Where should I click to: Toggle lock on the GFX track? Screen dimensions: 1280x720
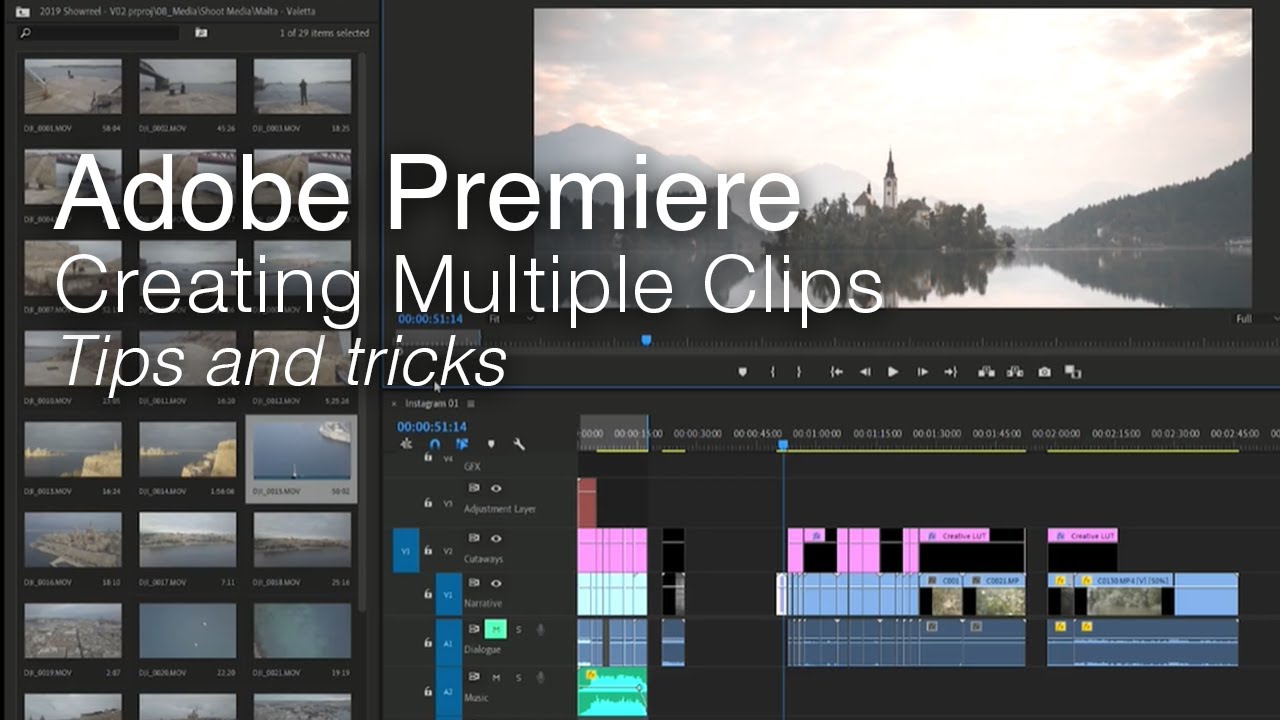point(427,456)
